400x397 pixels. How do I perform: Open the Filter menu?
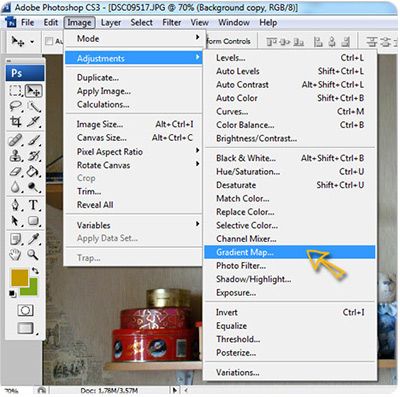[x=172, y=23]
